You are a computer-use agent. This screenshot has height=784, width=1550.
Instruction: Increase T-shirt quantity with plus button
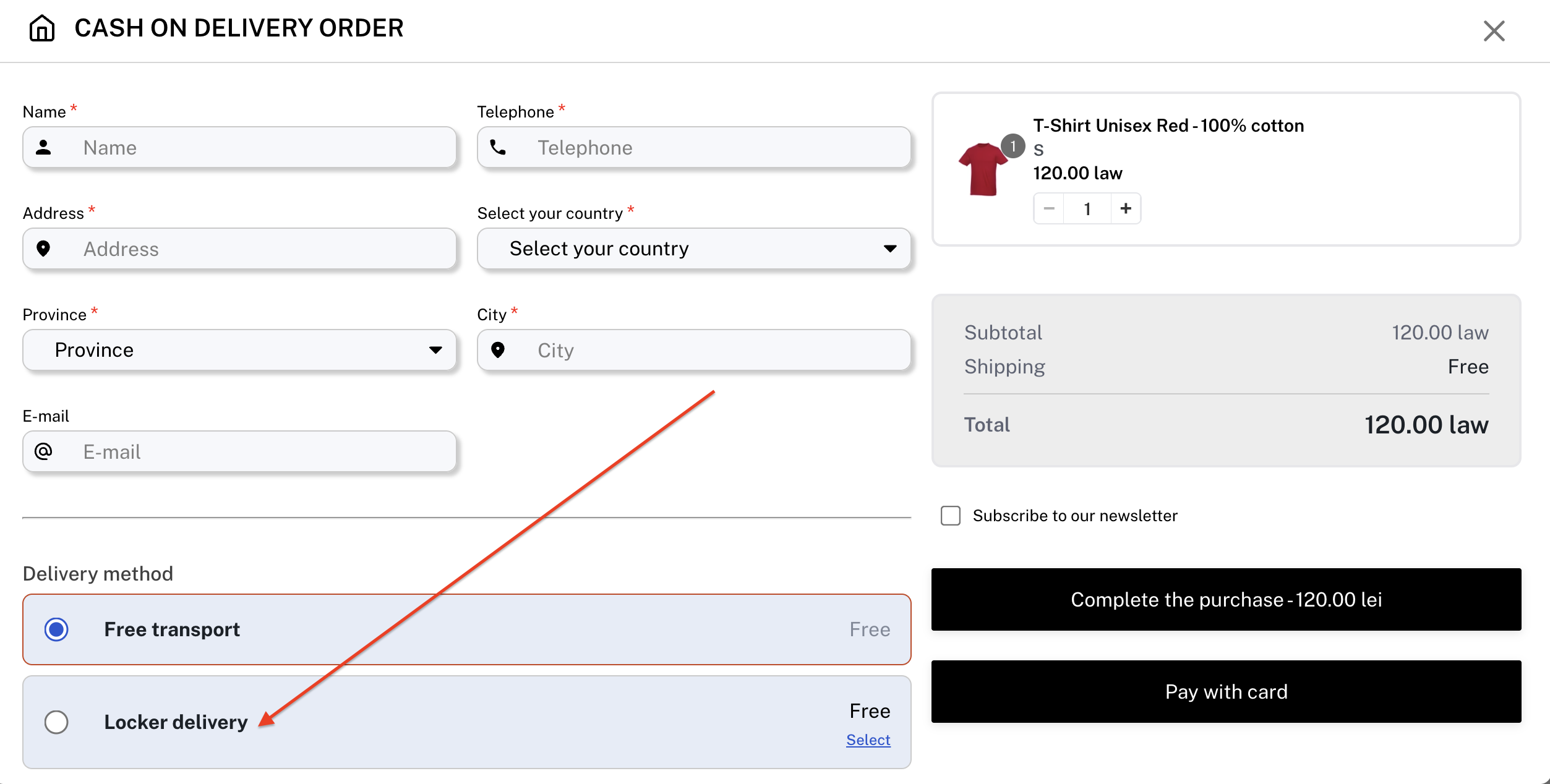click(x=1126, y=208)
